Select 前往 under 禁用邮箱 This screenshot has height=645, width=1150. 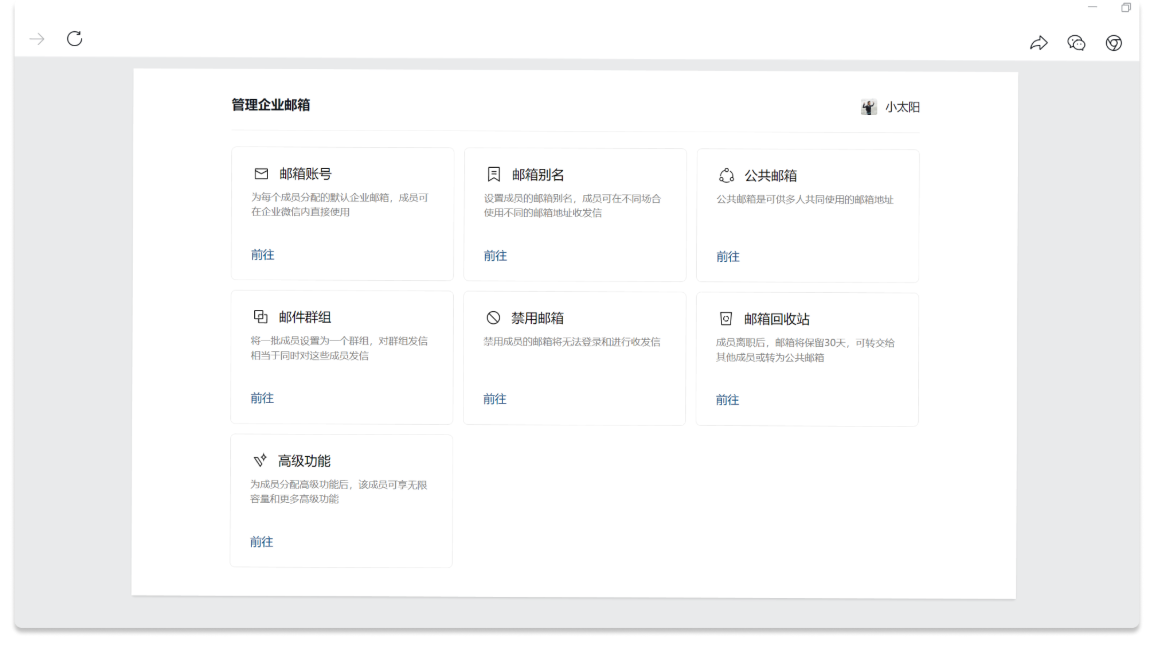pyautogui.click(x=494, y=398)
